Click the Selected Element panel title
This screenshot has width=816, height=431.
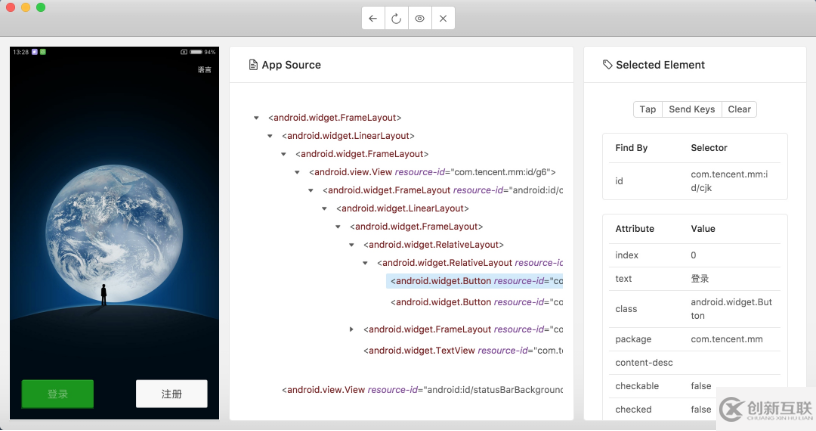point(660,65)
